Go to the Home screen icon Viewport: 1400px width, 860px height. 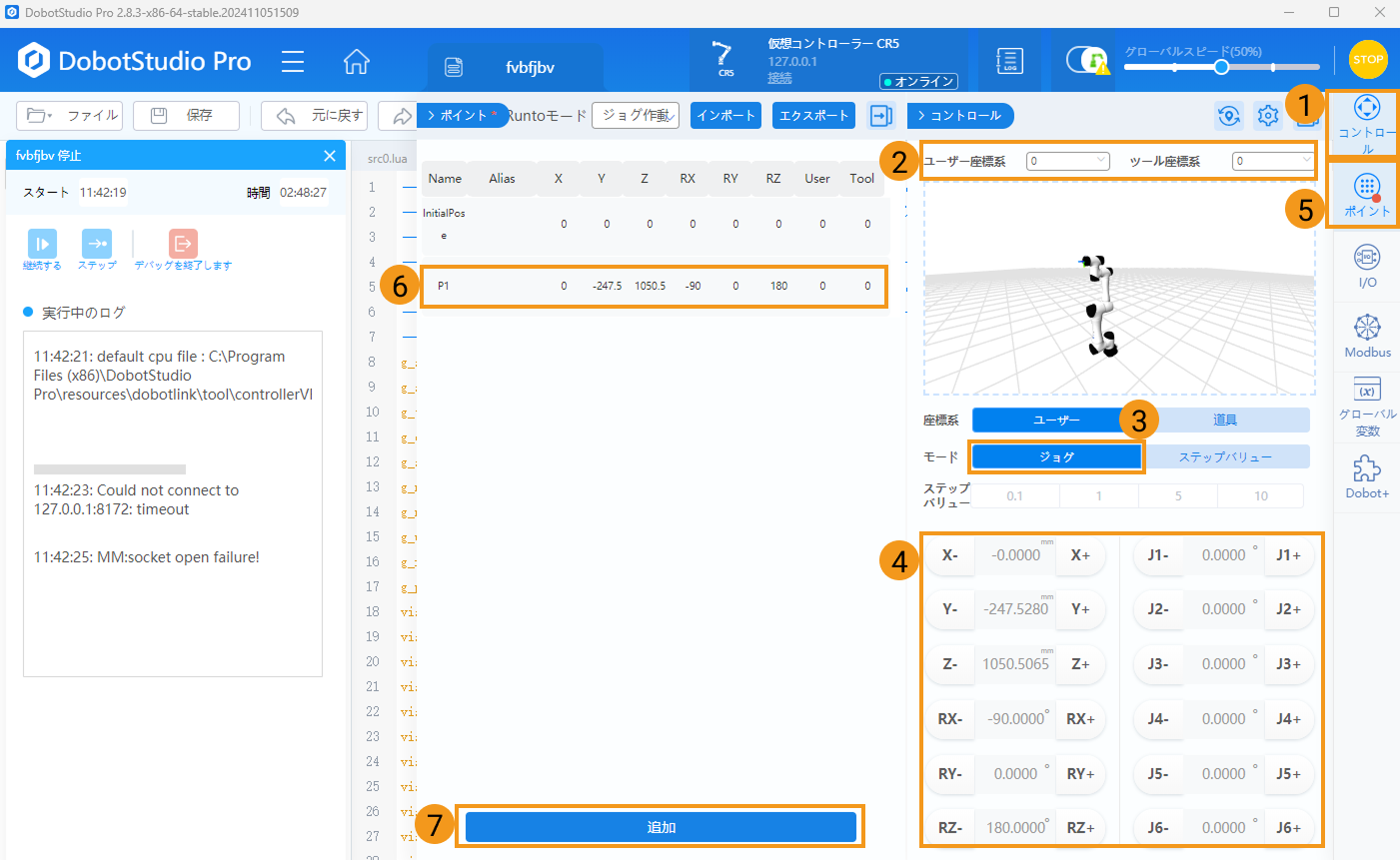[356, 62]
